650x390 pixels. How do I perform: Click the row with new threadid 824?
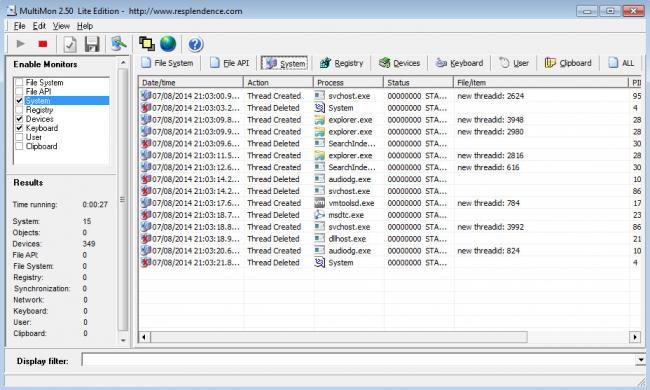click(x=391, y=251)
